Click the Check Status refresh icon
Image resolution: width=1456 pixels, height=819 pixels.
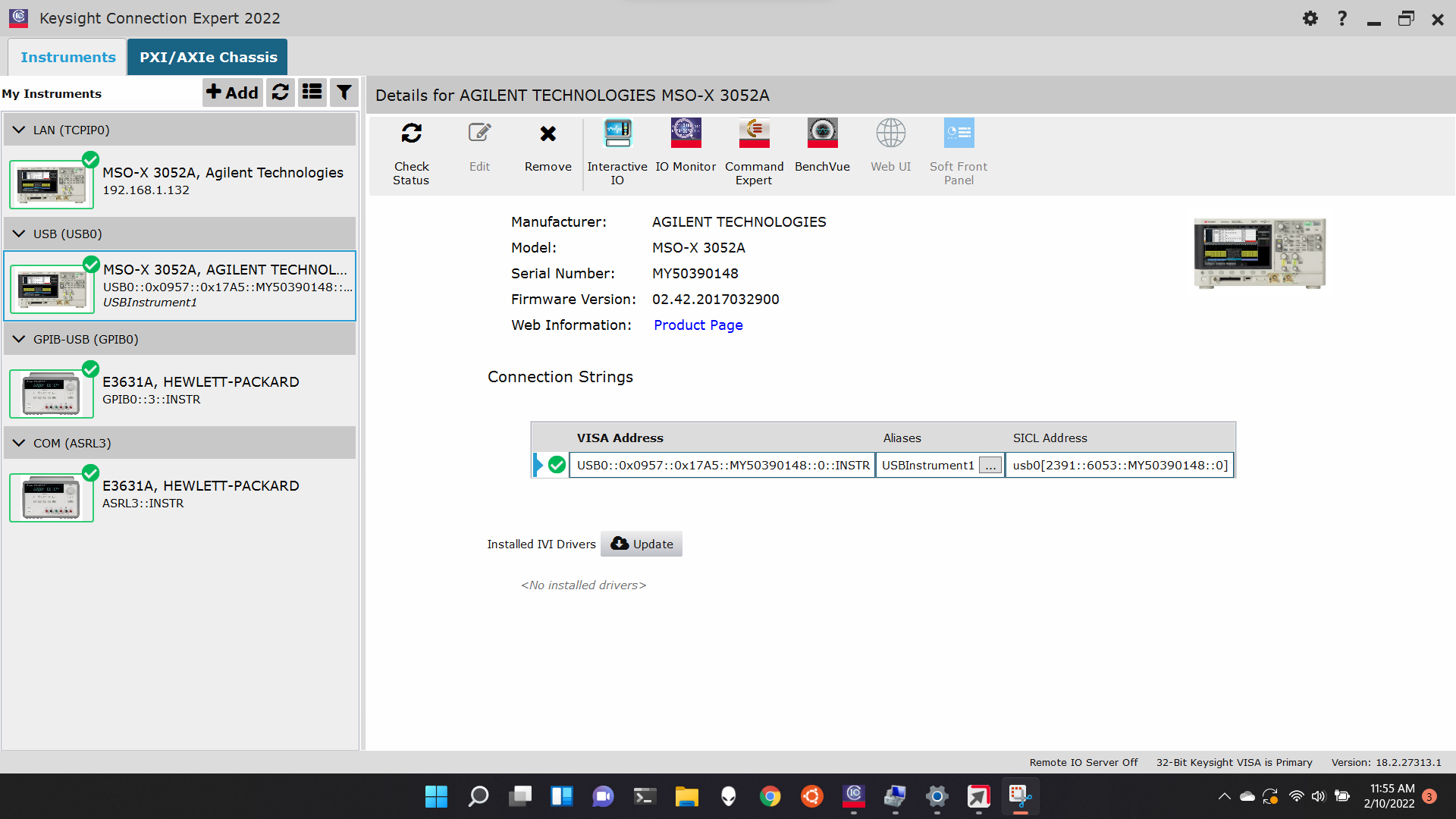[x=411, y=134]
